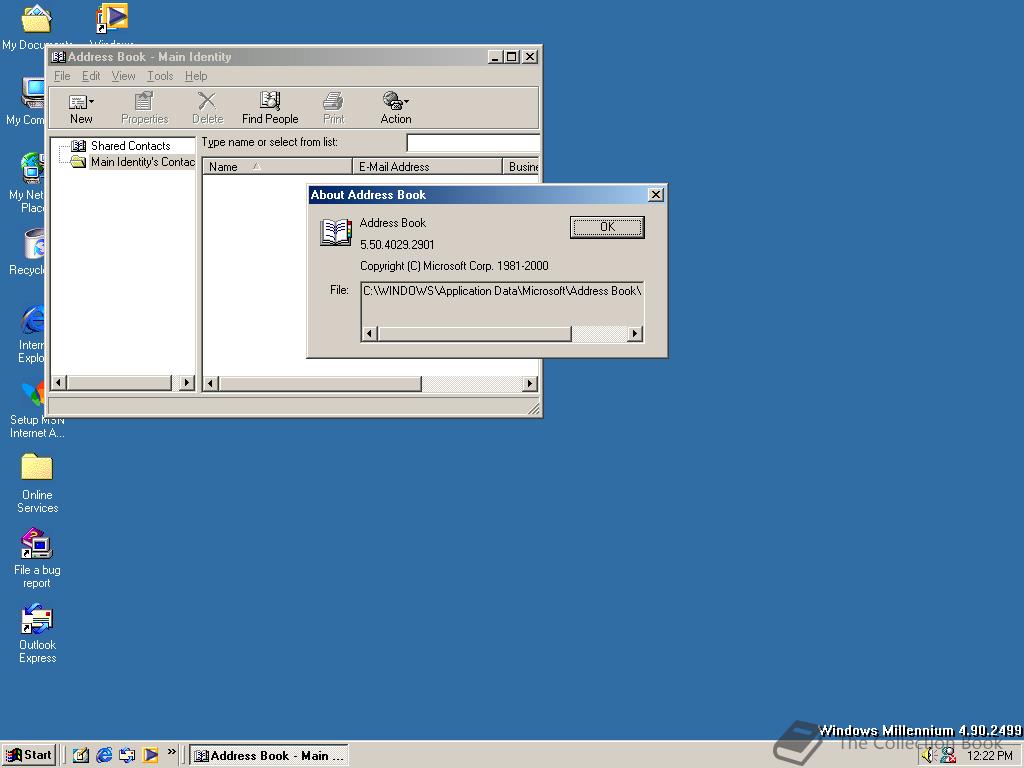Focus the Type name search field
This screenshot has height=768, width=1024.
coord(473,142)
